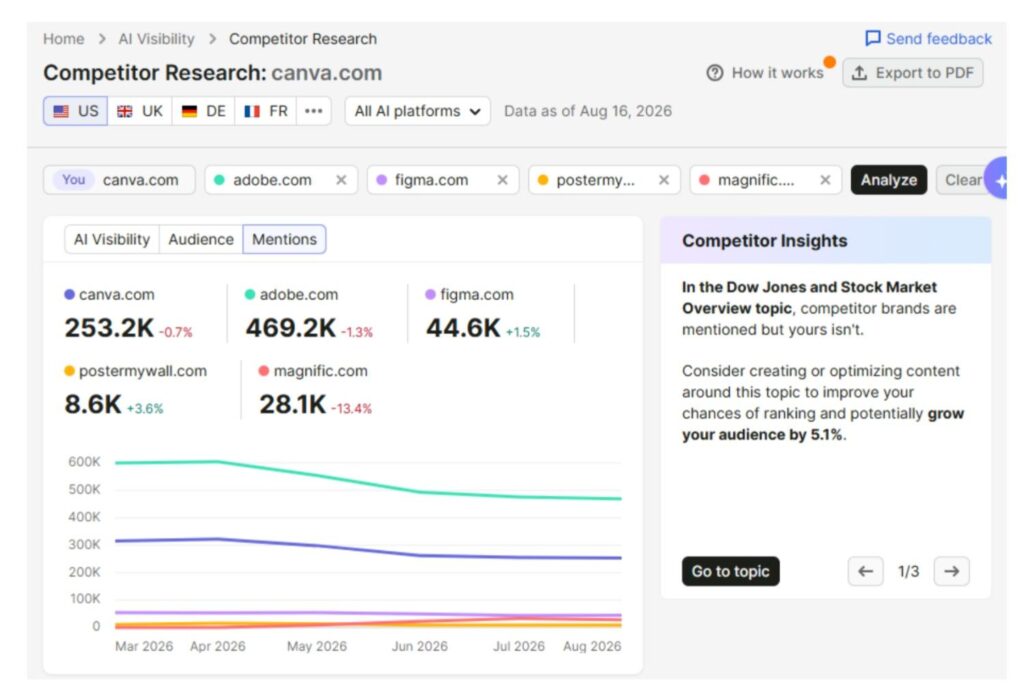Click the Home breadcrumb link

63,39
